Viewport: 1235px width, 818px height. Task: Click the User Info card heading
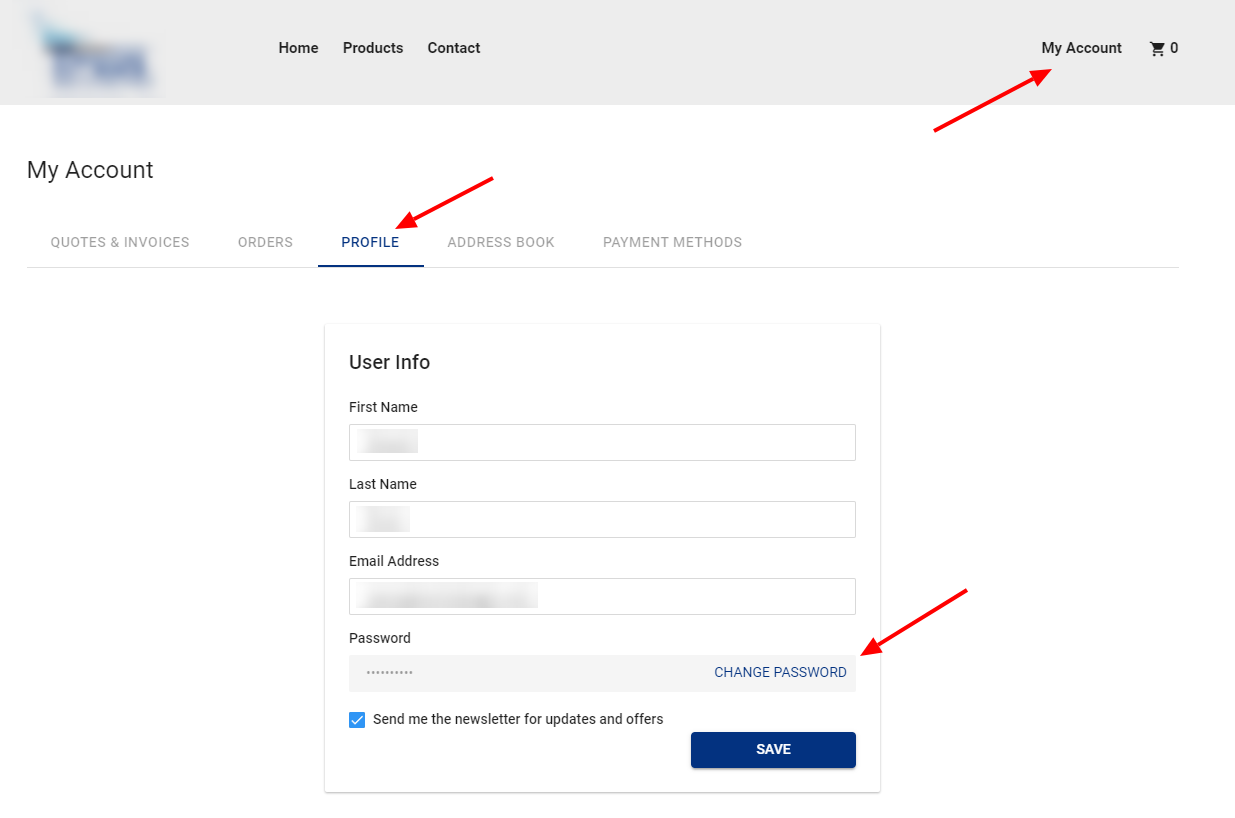389,362
